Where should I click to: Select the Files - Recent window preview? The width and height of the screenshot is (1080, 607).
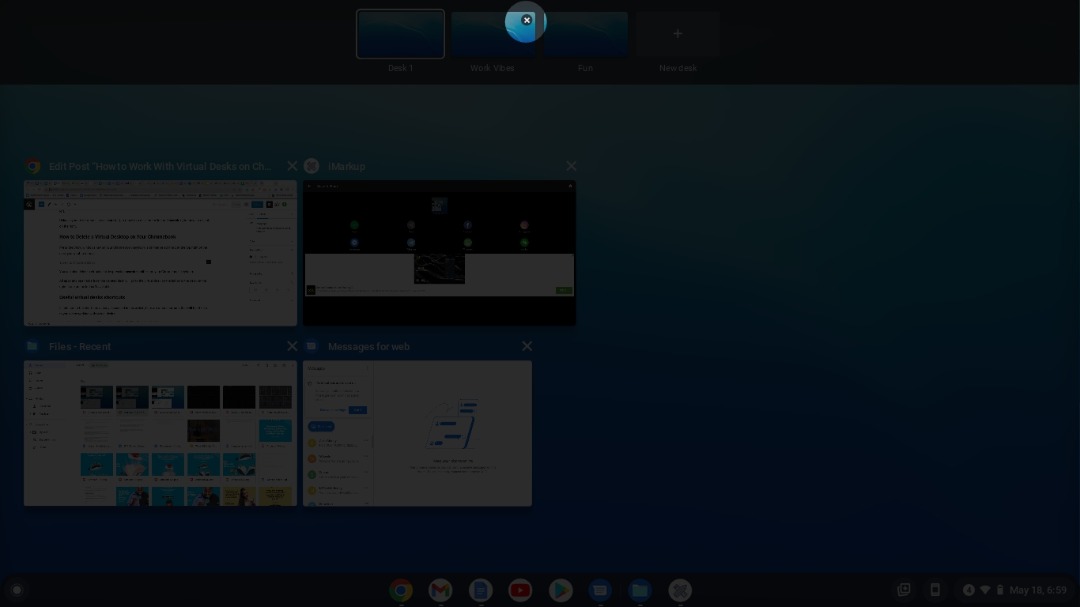[160, 434]
